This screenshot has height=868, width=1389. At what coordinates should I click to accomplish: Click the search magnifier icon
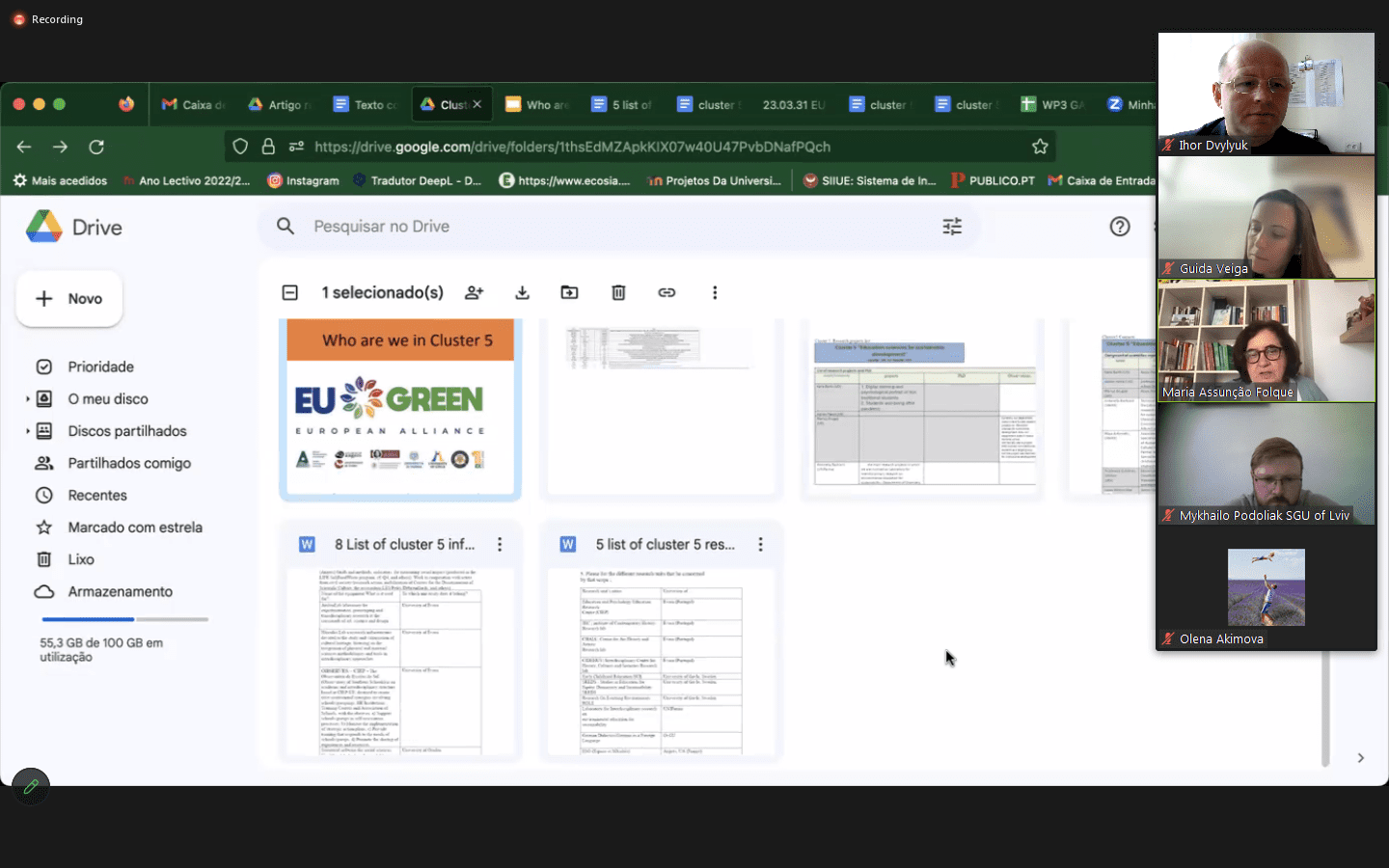(286, 226)
